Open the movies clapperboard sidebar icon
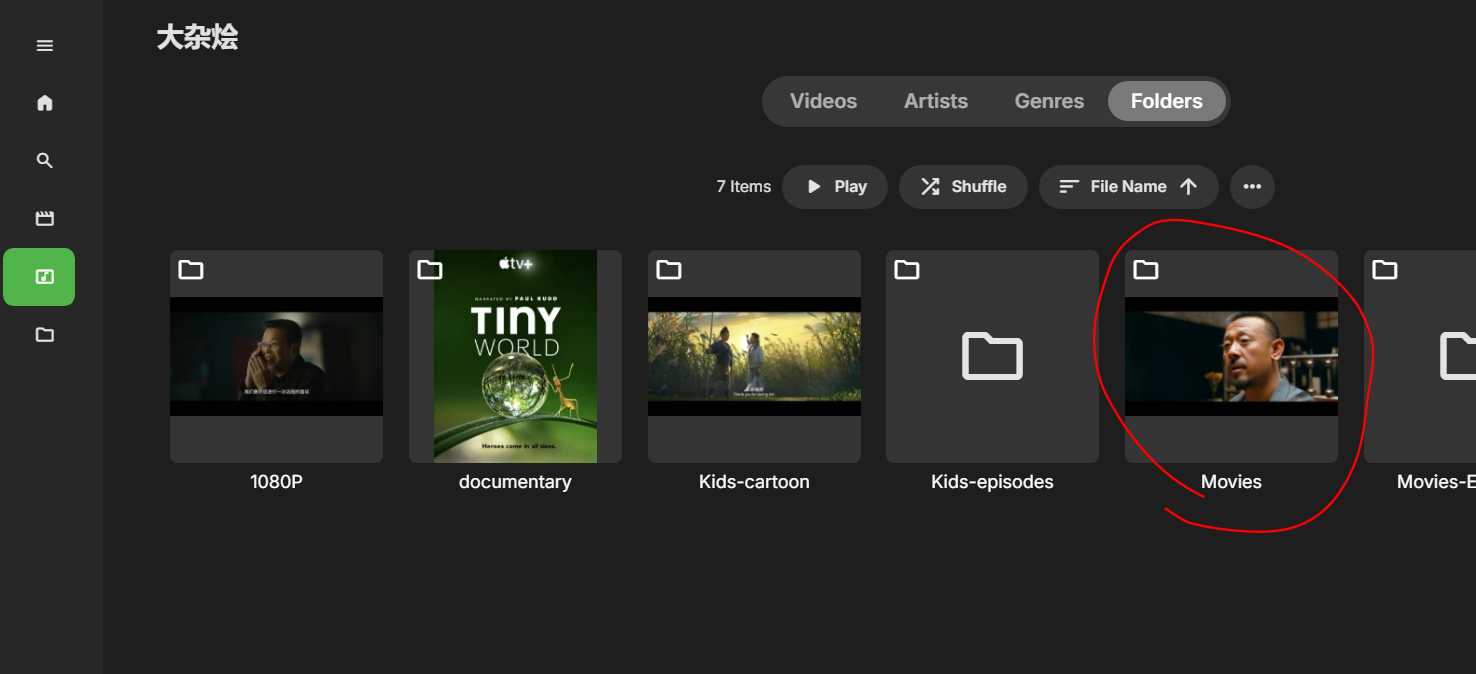The height and width of the screenshot is (674, 1476). pyautogui.click(x=45, y=219)
